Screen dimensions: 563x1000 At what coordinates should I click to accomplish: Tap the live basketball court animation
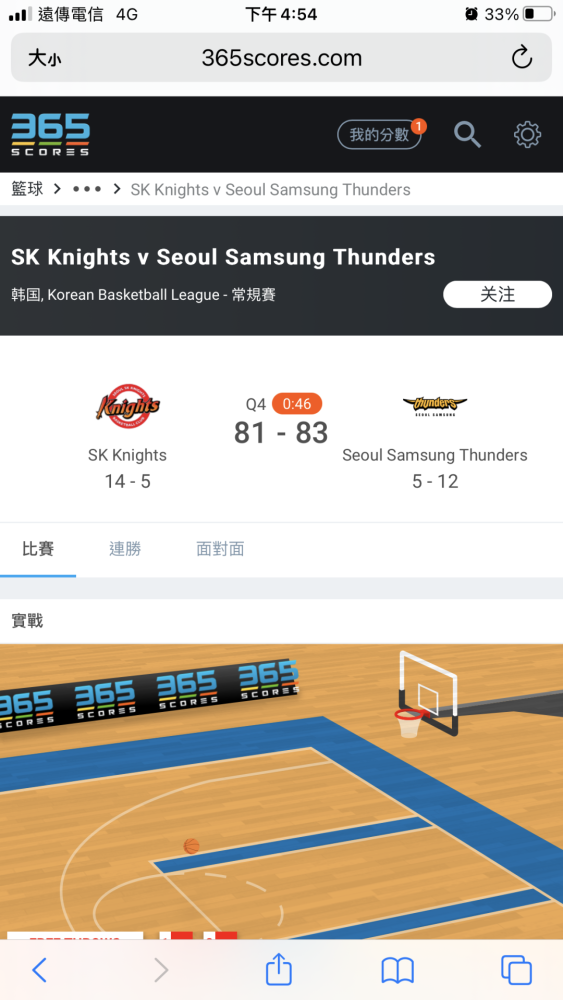coord(281,791)
